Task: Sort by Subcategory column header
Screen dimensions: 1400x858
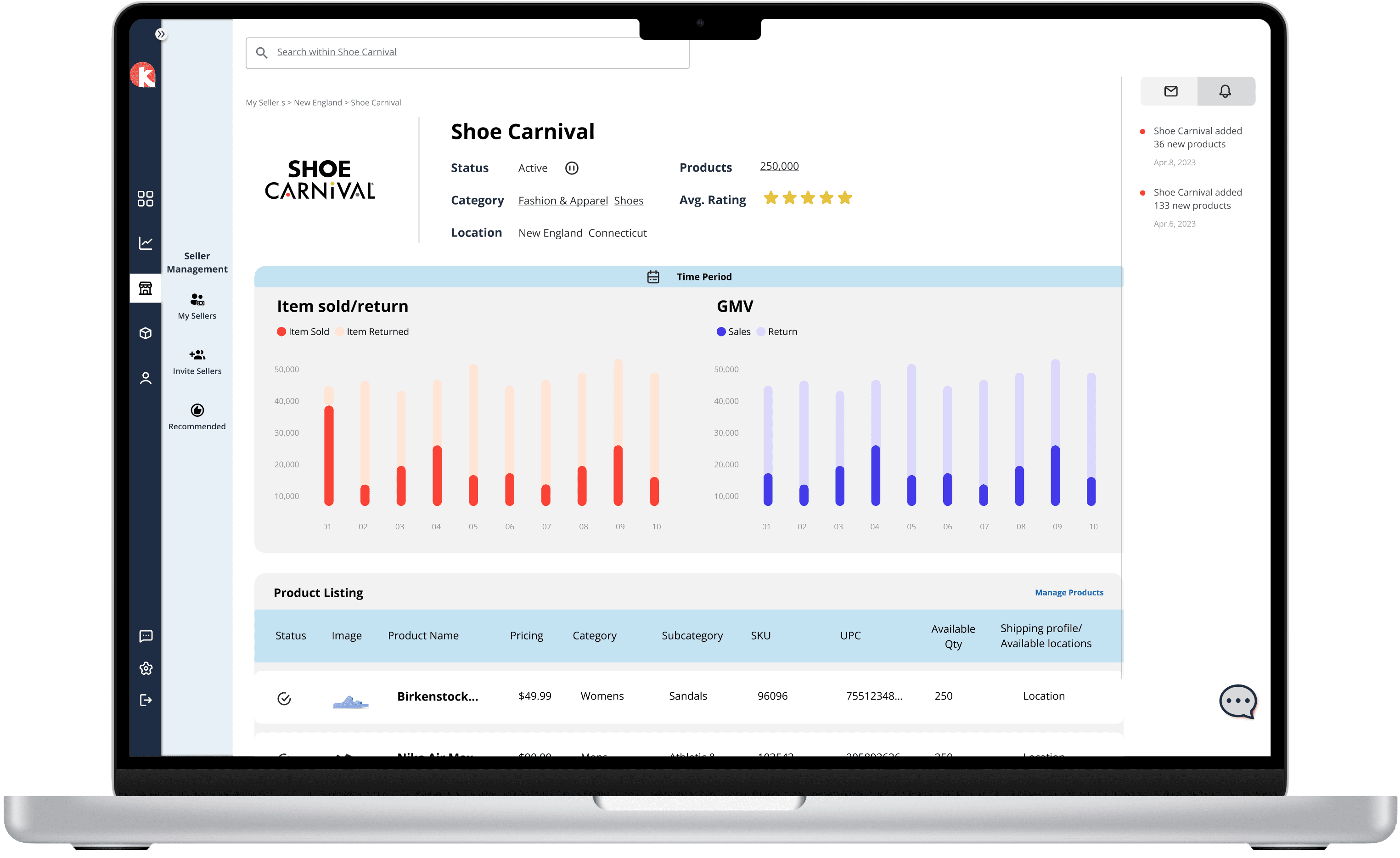Action: pyautogui.click(x=692, y=636)
